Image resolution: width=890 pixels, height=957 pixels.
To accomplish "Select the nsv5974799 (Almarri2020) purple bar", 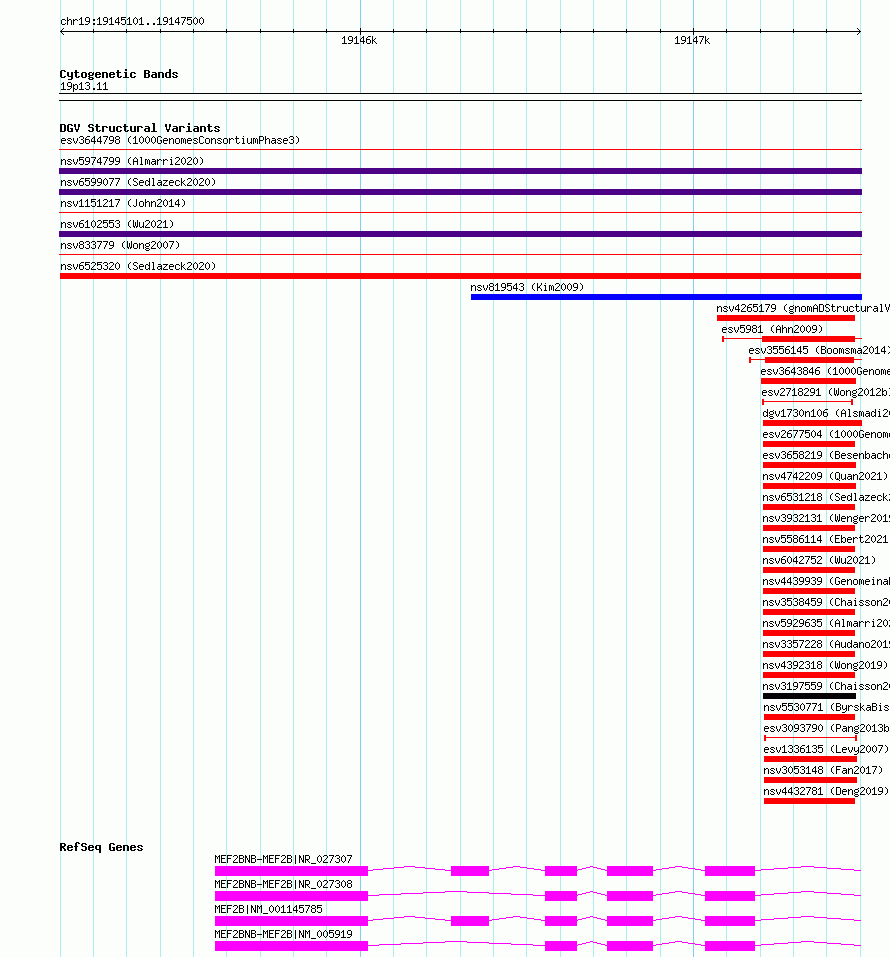I will point(460,171).
